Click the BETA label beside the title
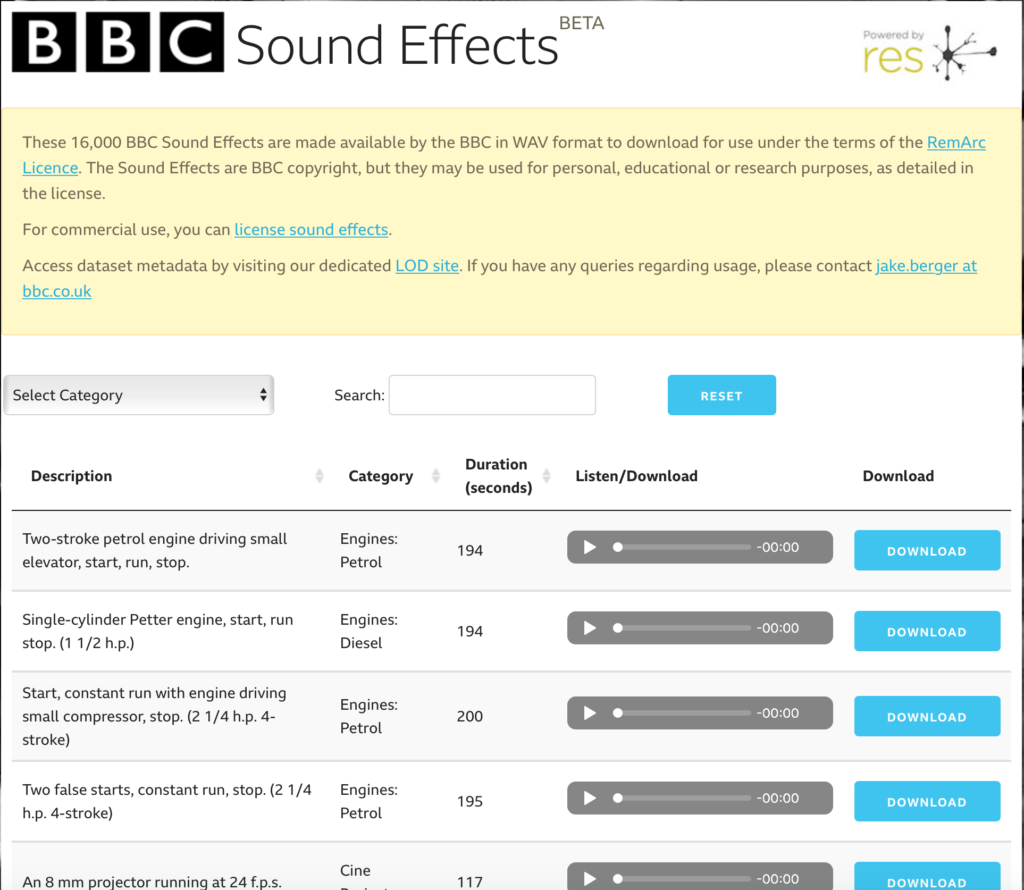1024x890 pixels. click(x=582, y=24)
